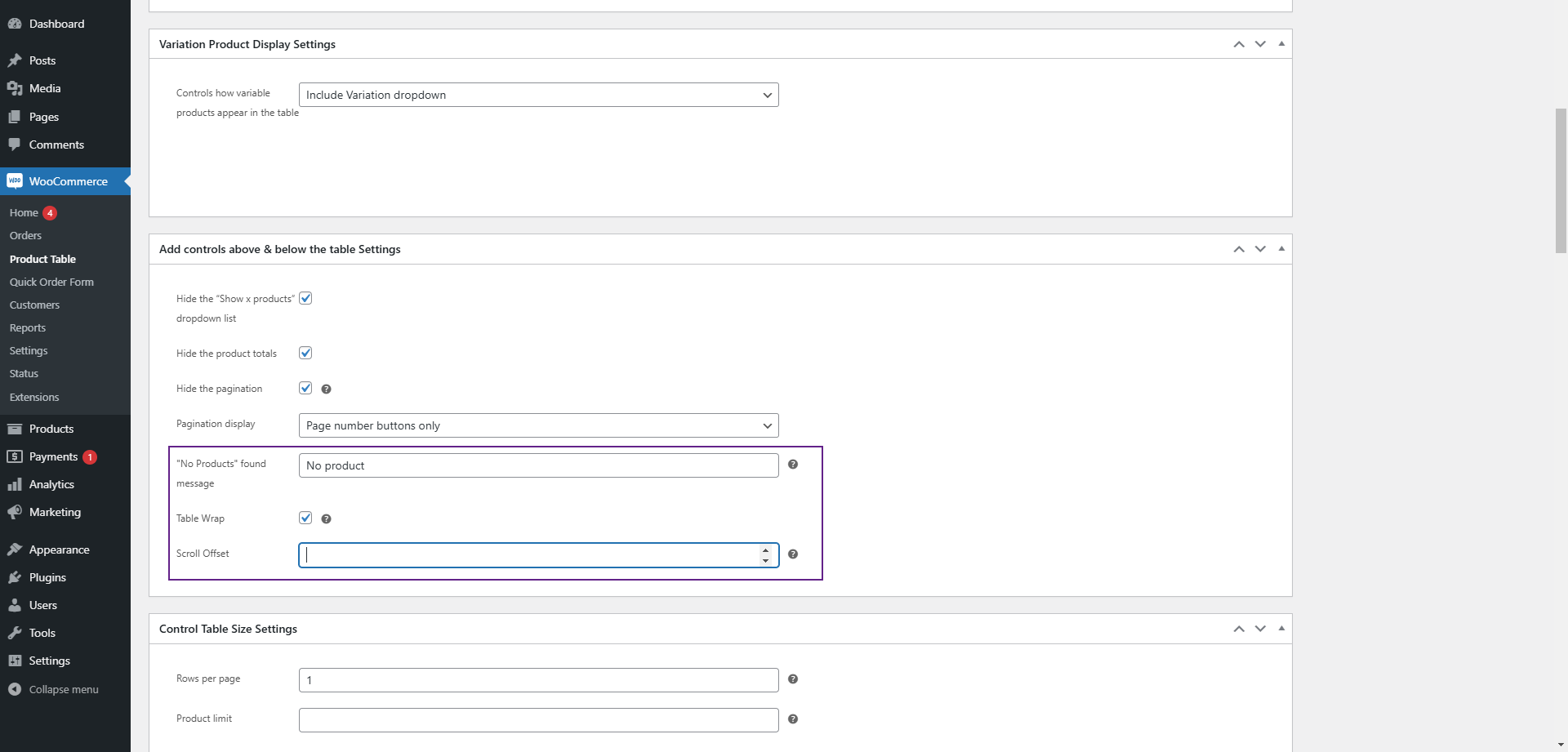Click help icon beside Product limit
This screenshot has width=1568, height=752.
pyautogui.click(x=793, y=719)
